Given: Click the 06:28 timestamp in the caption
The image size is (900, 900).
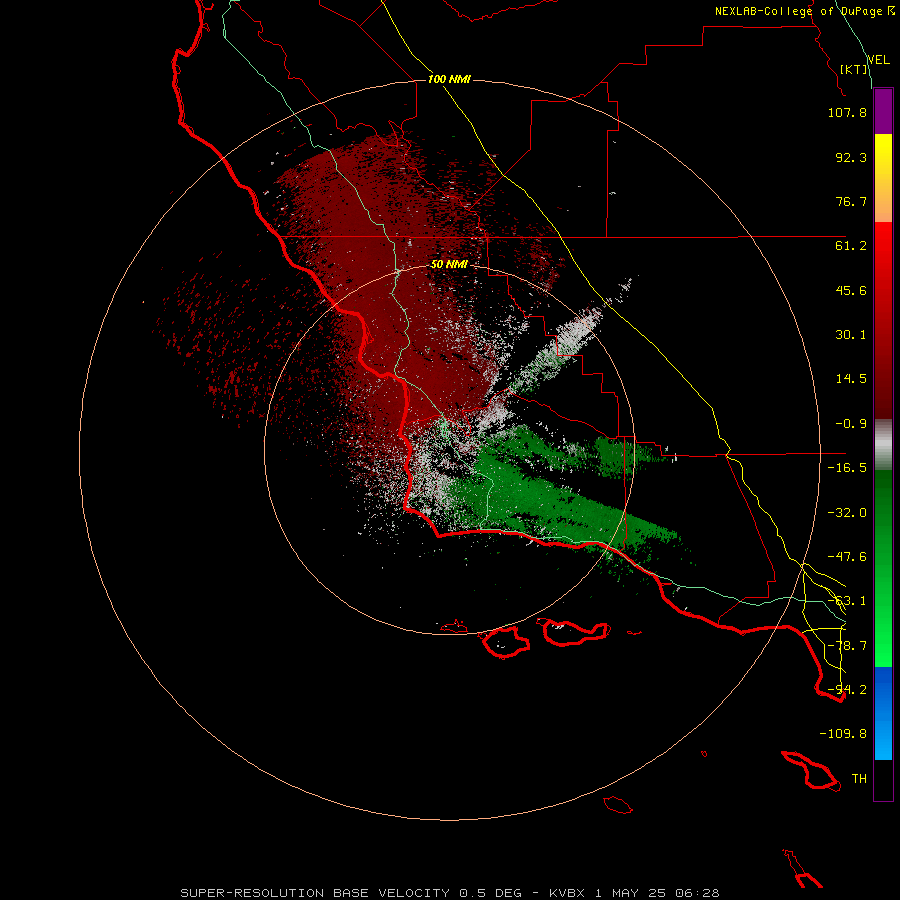Looking at the screenshot, I should 697,893.
